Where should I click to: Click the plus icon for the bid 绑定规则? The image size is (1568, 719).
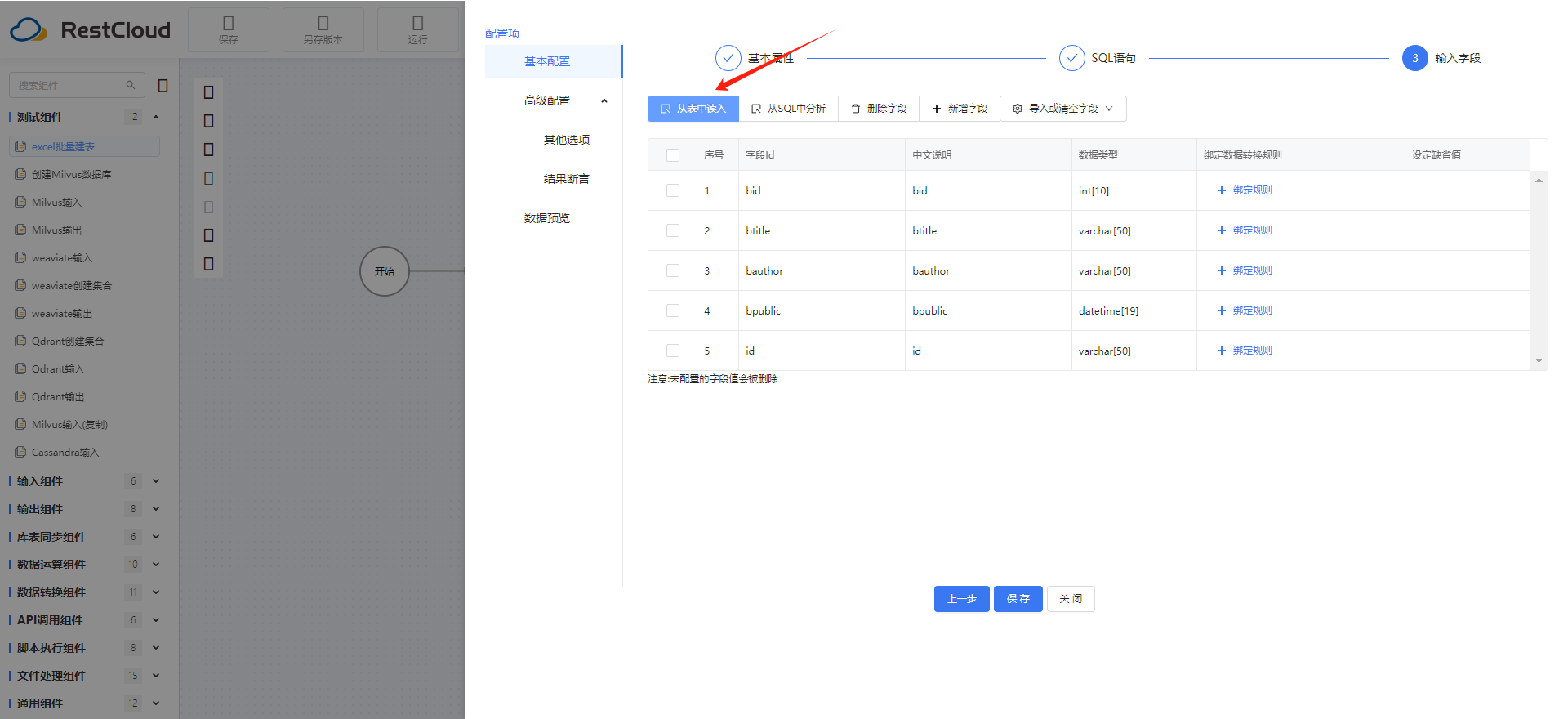tap(1222, 190)
